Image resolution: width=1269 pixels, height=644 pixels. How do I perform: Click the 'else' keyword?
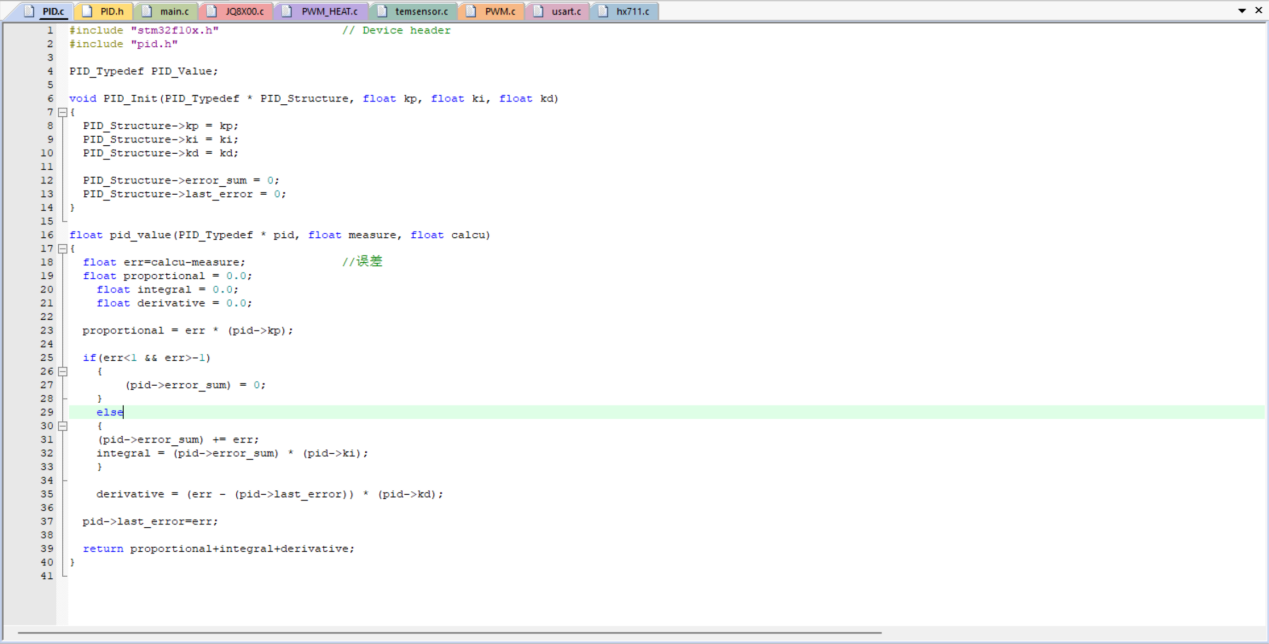tap(110, 413)
